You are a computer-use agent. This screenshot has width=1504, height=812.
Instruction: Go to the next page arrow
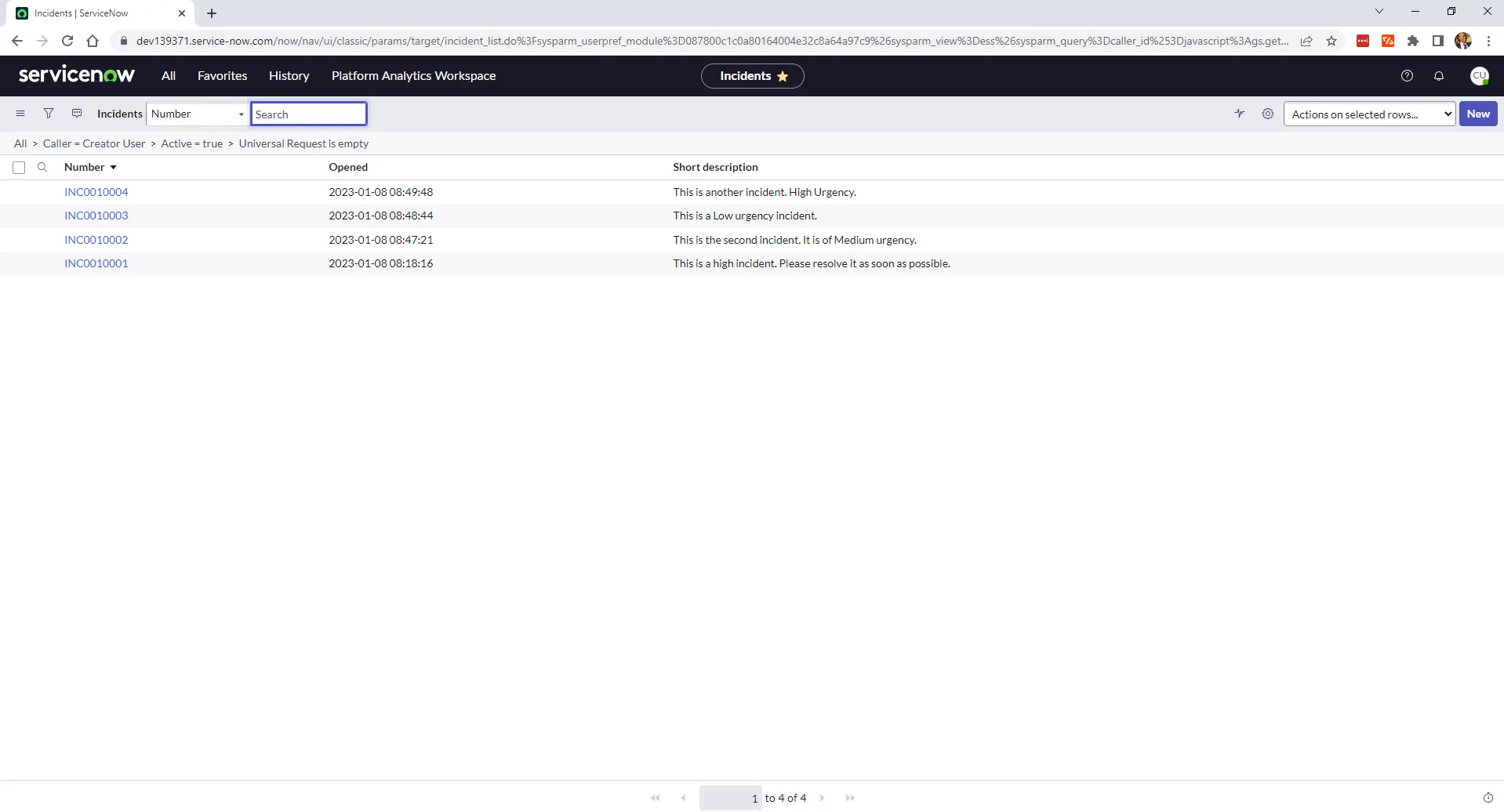(x=823, y=798)
